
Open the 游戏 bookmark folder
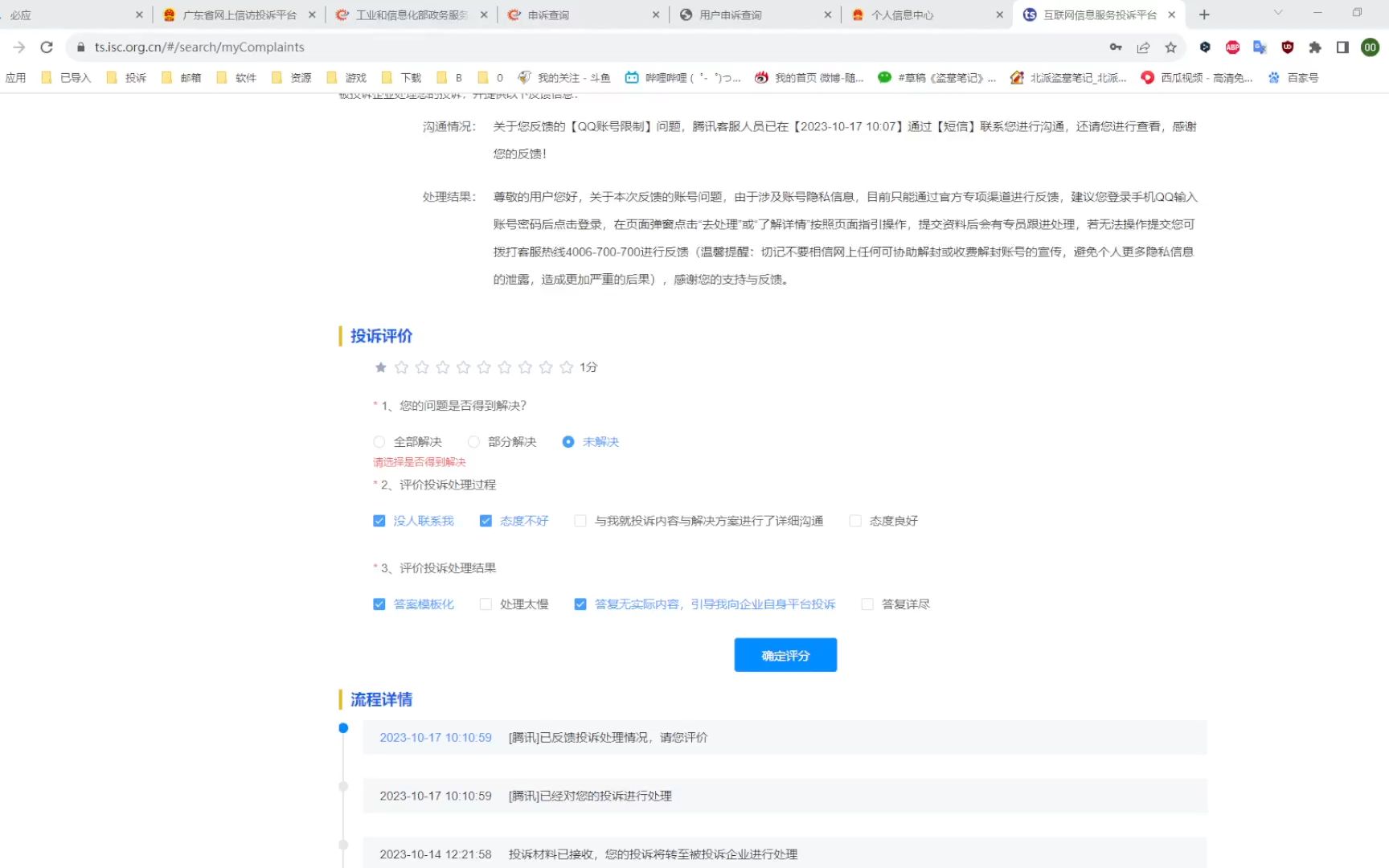tap(346, 78)
